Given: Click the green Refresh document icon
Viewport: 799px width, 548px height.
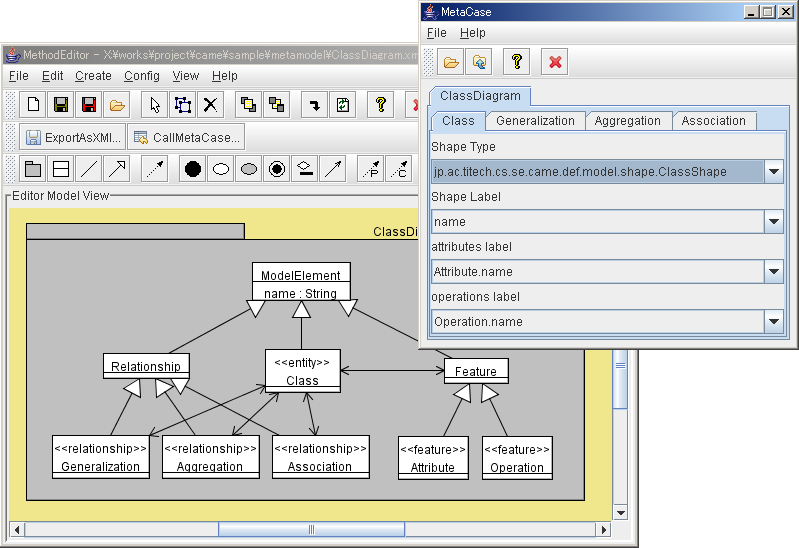Looking at the screenshot, I should point(343,105).
